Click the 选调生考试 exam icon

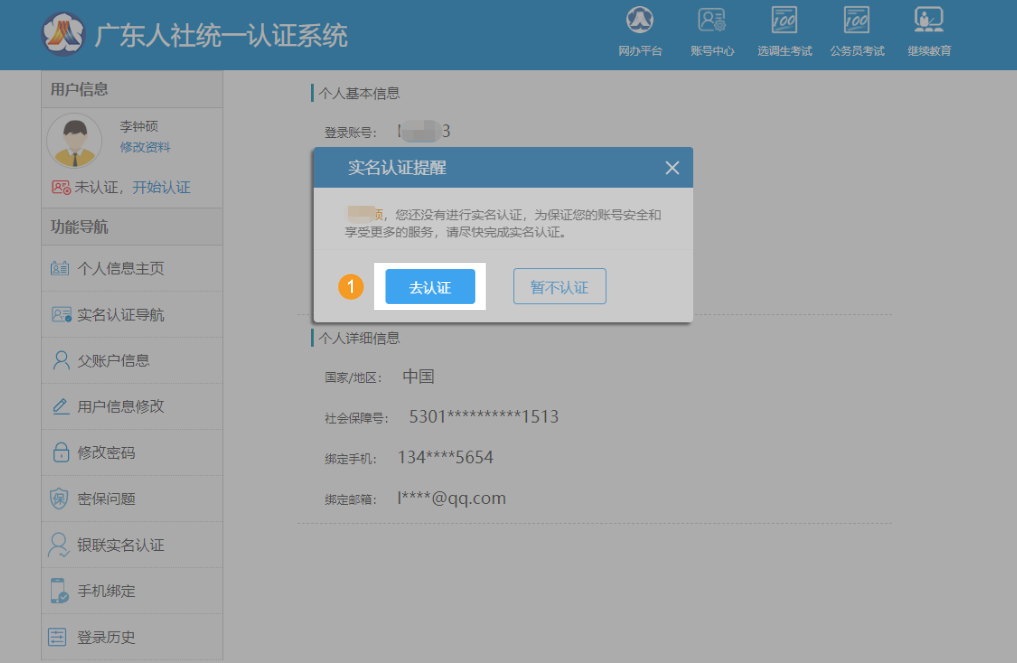784,20
